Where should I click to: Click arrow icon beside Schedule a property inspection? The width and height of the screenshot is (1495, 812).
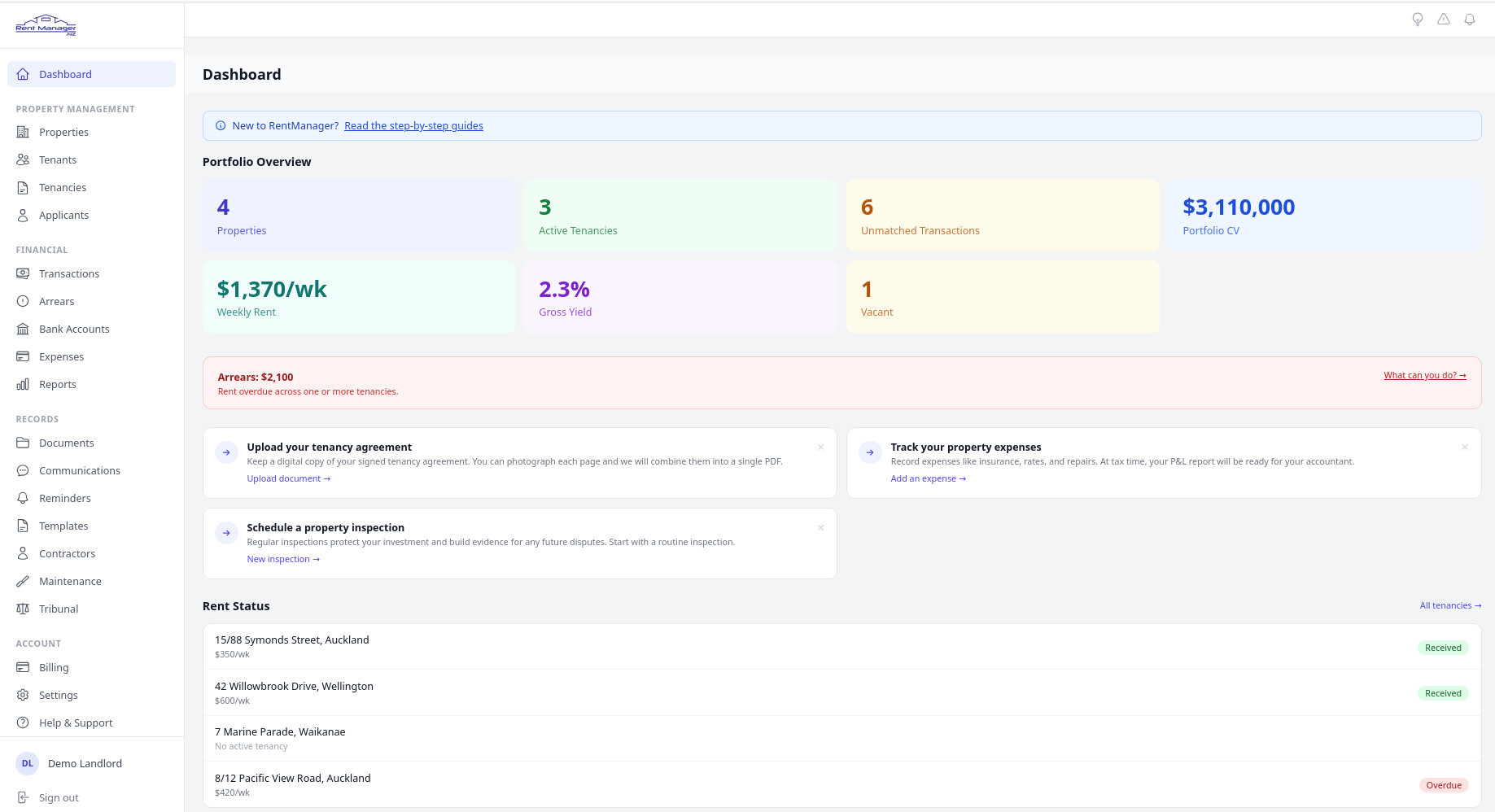click(x=226, y=533)
